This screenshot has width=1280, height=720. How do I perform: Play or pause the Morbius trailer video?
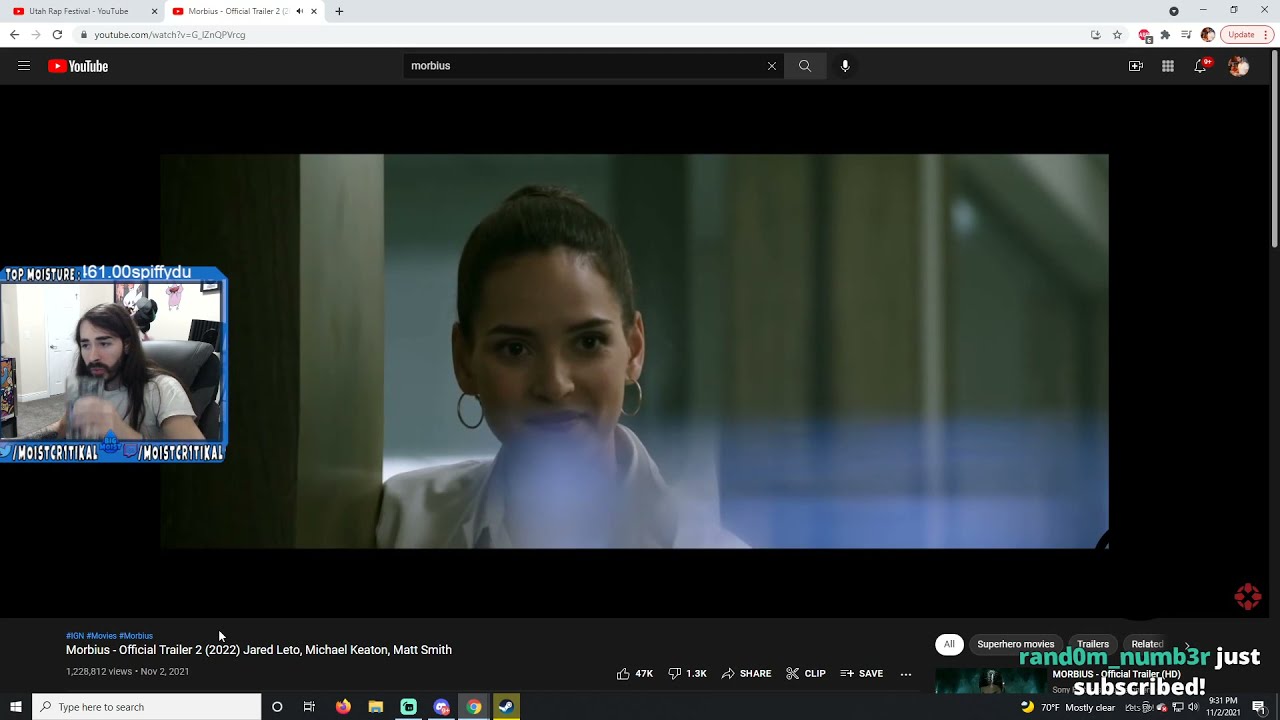pyautogui.click(x=634, y=350)
